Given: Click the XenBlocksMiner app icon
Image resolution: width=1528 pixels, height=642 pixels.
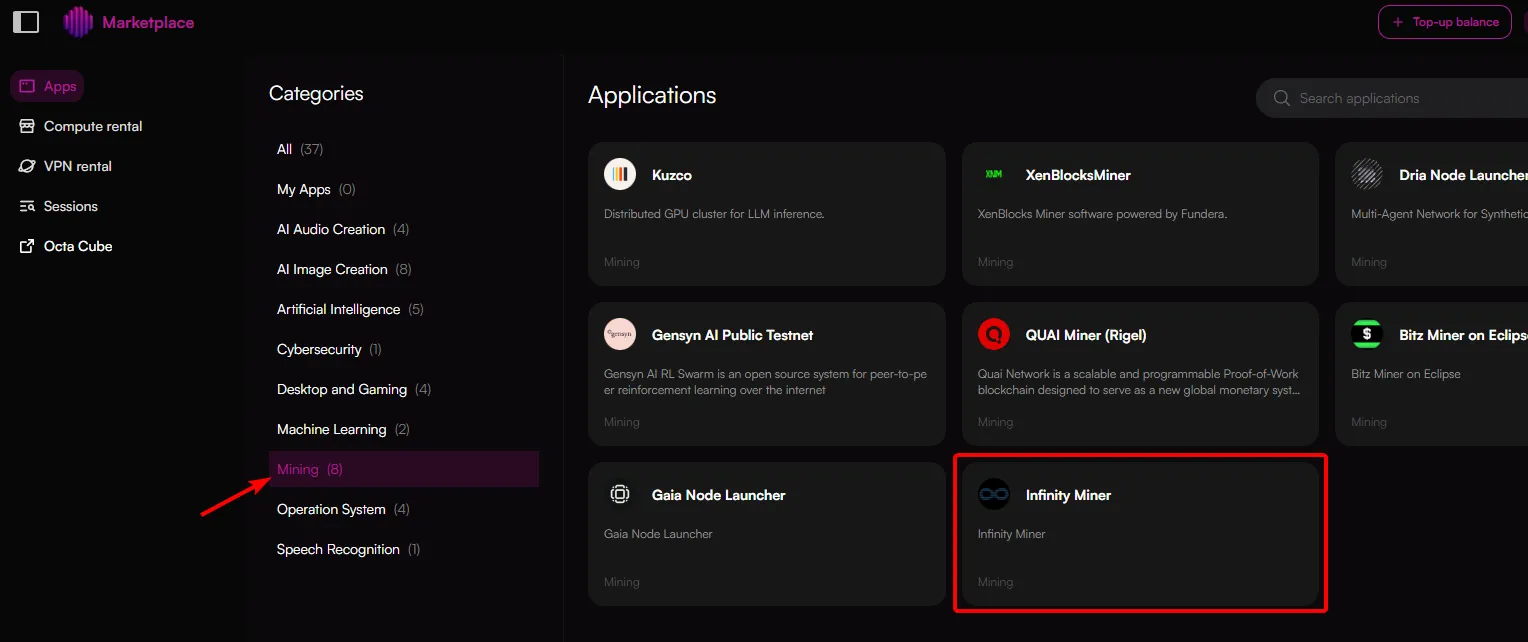Looking at the screenshot, I should 994,174.
